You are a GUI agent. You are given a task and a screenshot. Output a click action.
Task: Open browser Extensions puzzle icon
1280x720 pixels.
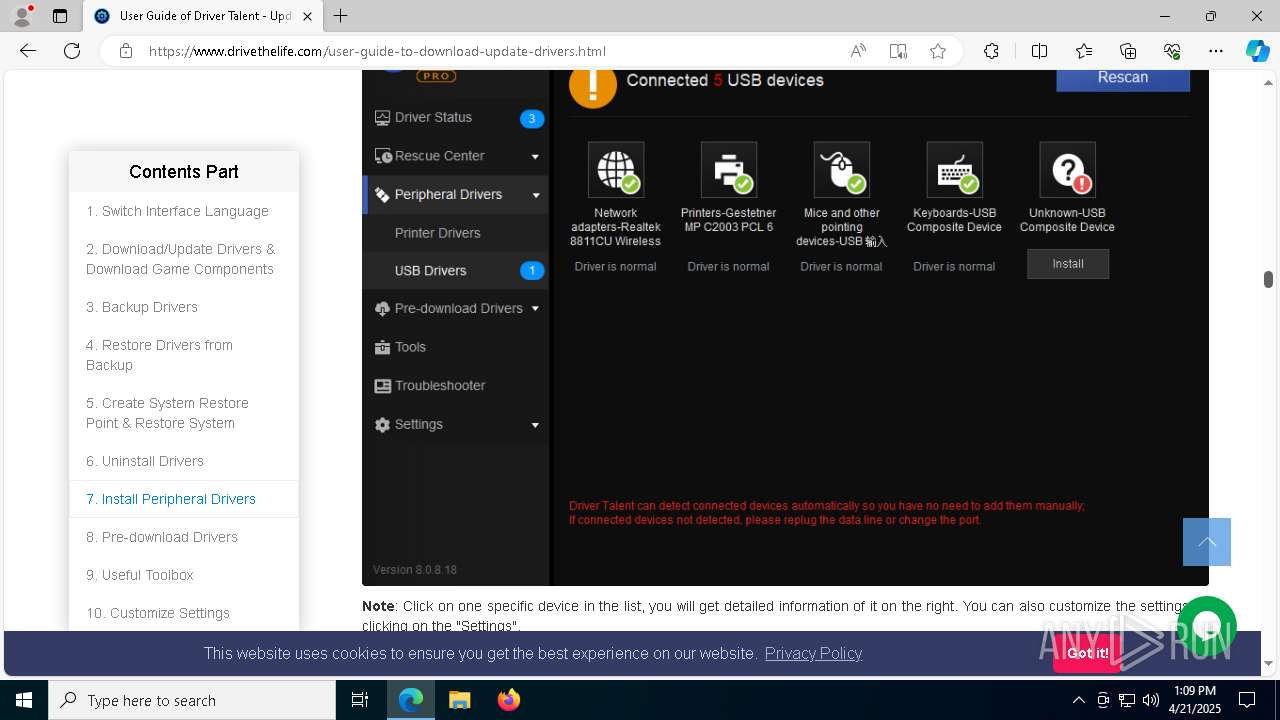(x=991, y=51)
